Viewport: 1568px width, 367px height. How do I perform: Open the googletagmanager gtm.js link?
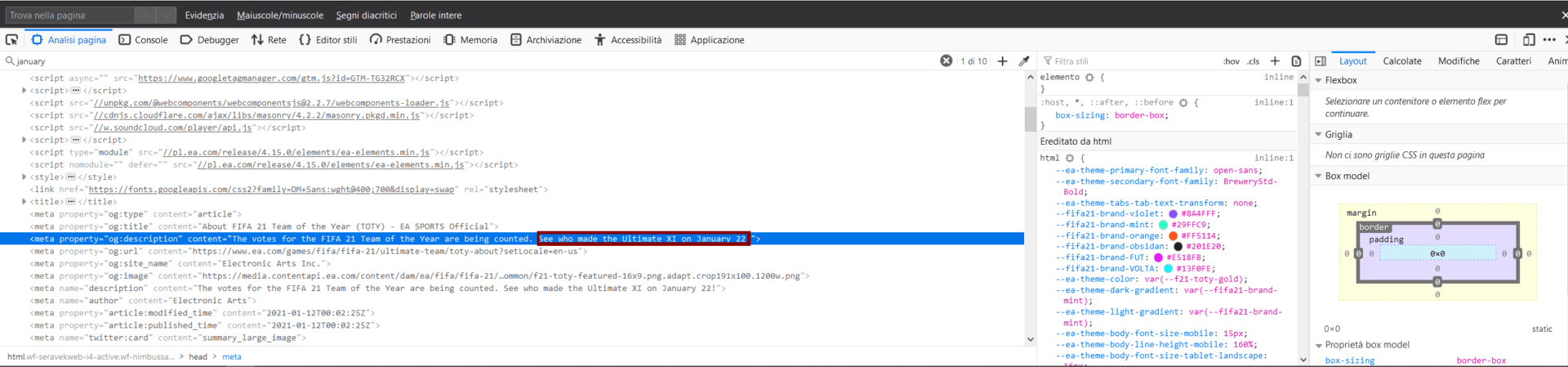tap(271, 78)
